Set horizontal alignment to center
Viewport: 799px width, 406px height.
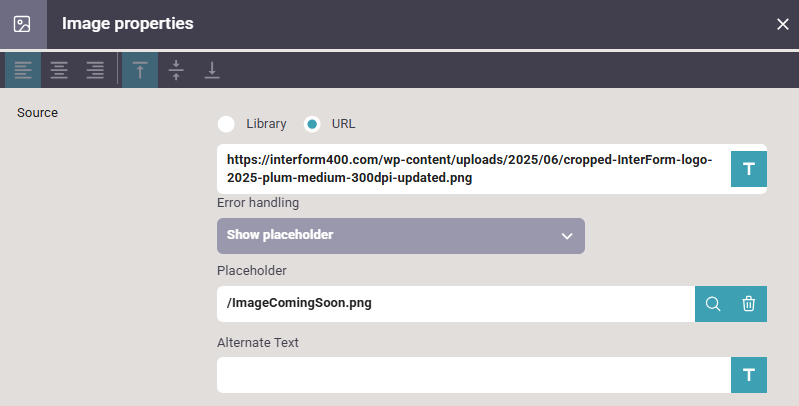point(59,70)
